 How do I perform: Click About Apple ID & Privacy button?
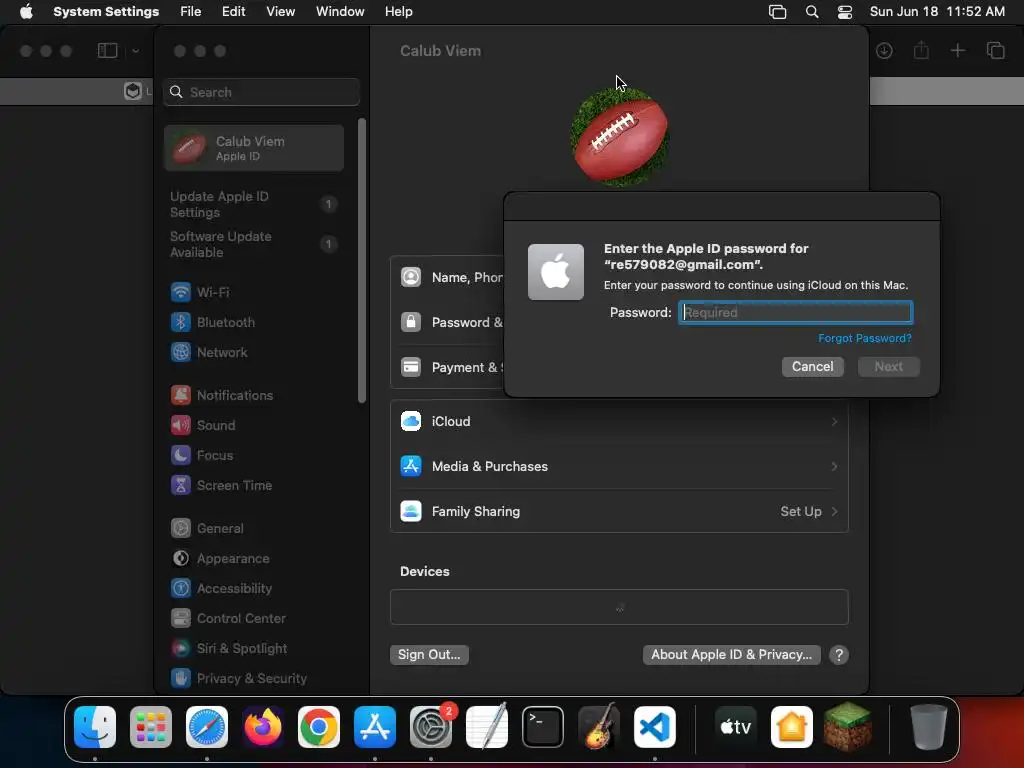tap(731, 654)
